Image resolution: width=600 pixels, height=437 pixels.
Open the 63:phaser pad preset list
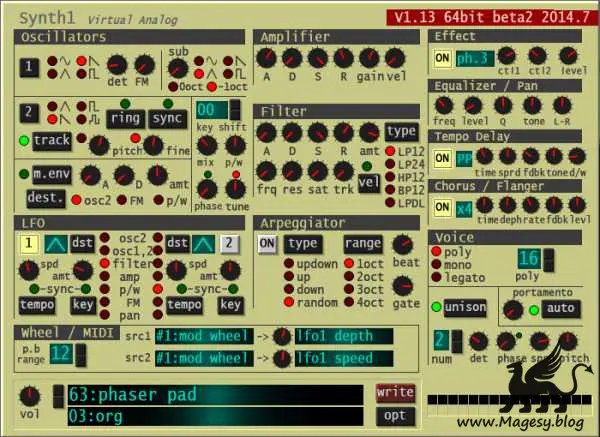215,395
